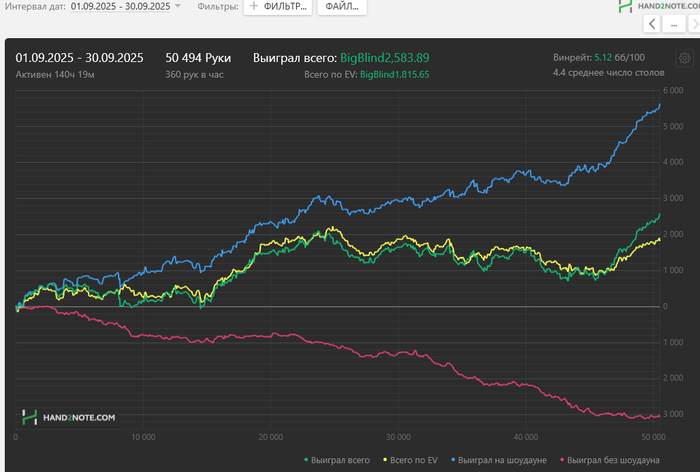
Task: Open the ФАЙЛ button
Action: 342,7
